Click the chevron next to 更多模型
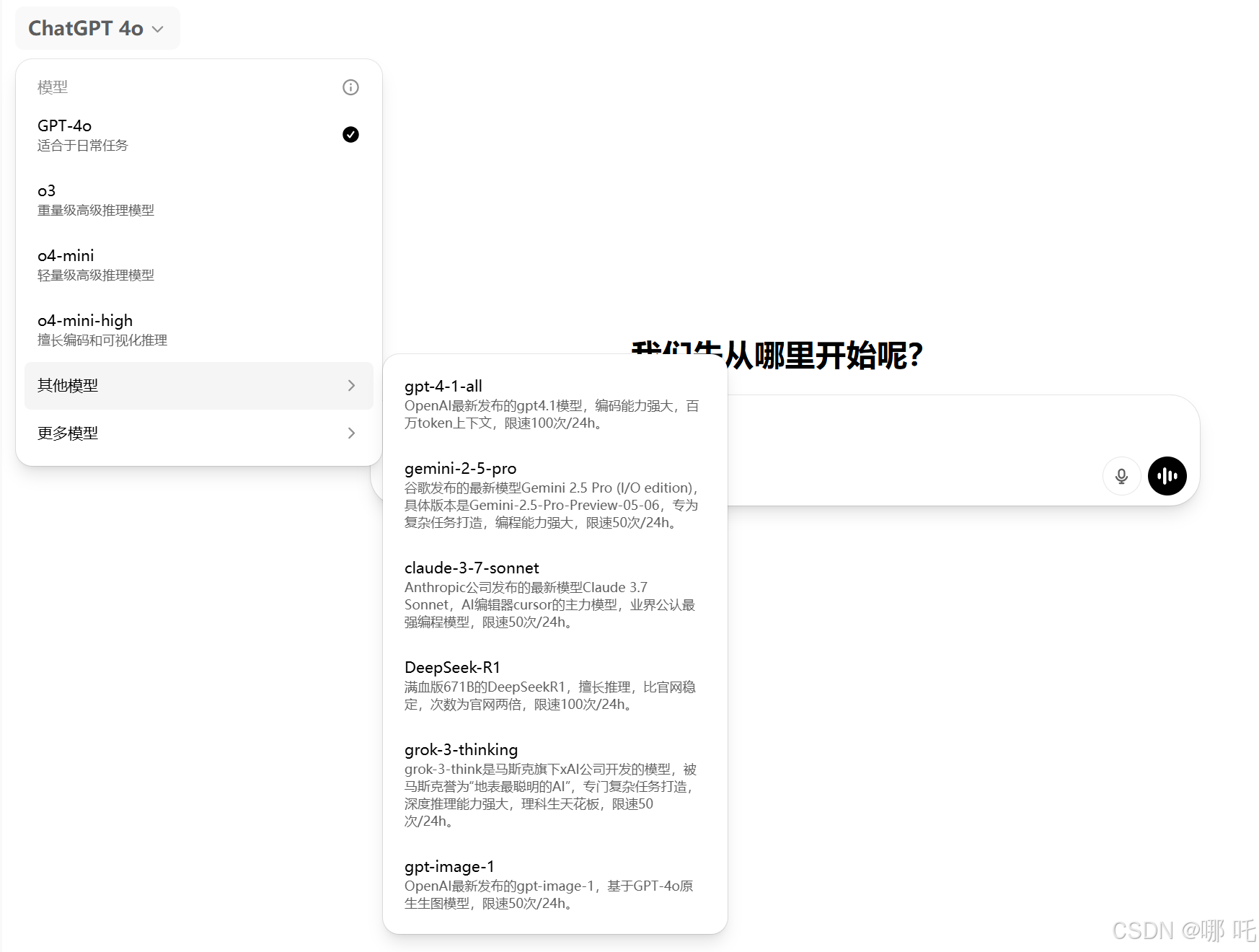This screenshot has height=952, width=1259. pos(351,433)
